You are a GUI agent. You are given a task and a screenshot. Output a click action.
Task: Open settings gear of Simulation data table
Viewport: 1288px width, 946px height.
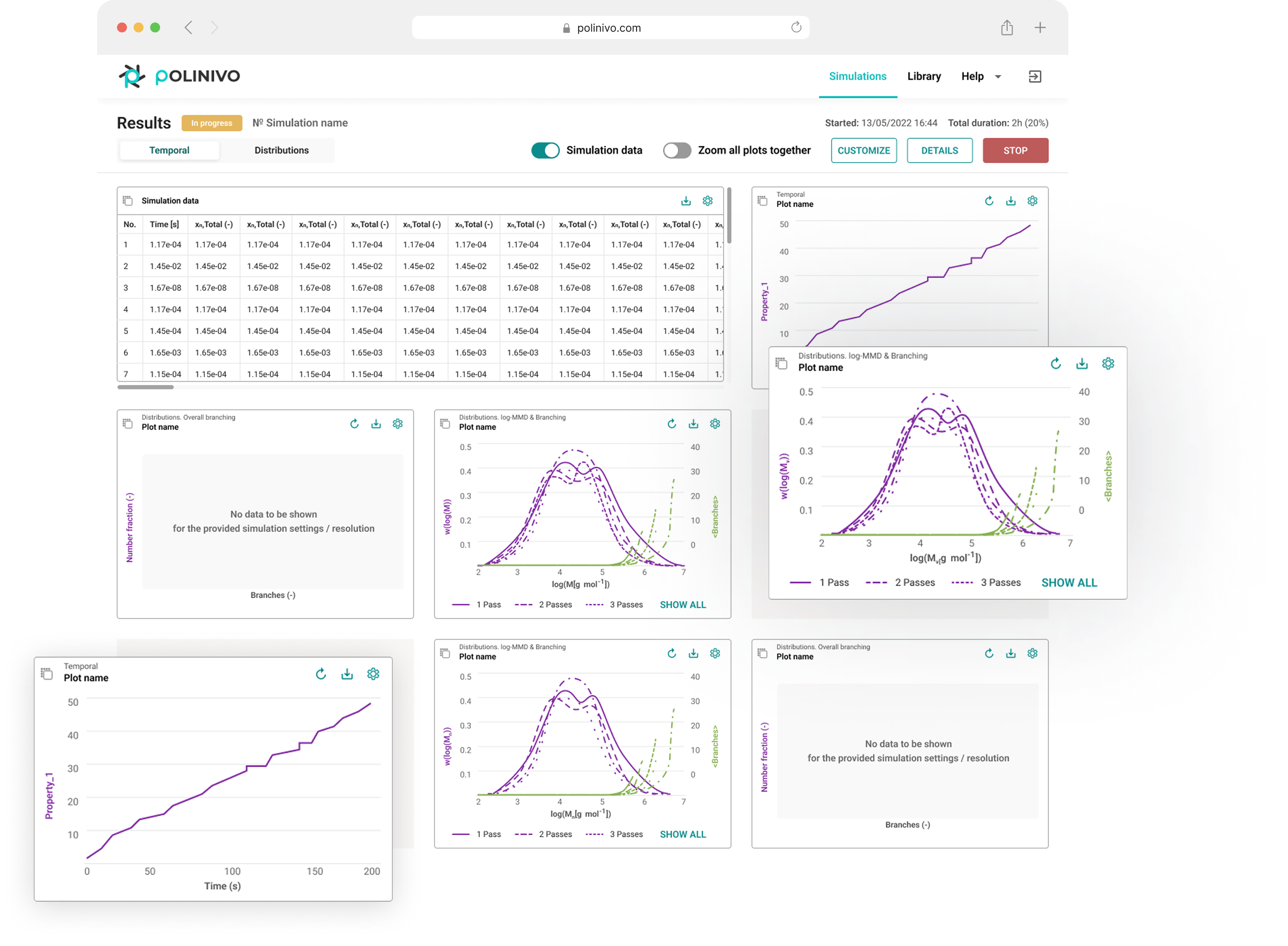tap(707, 201)
